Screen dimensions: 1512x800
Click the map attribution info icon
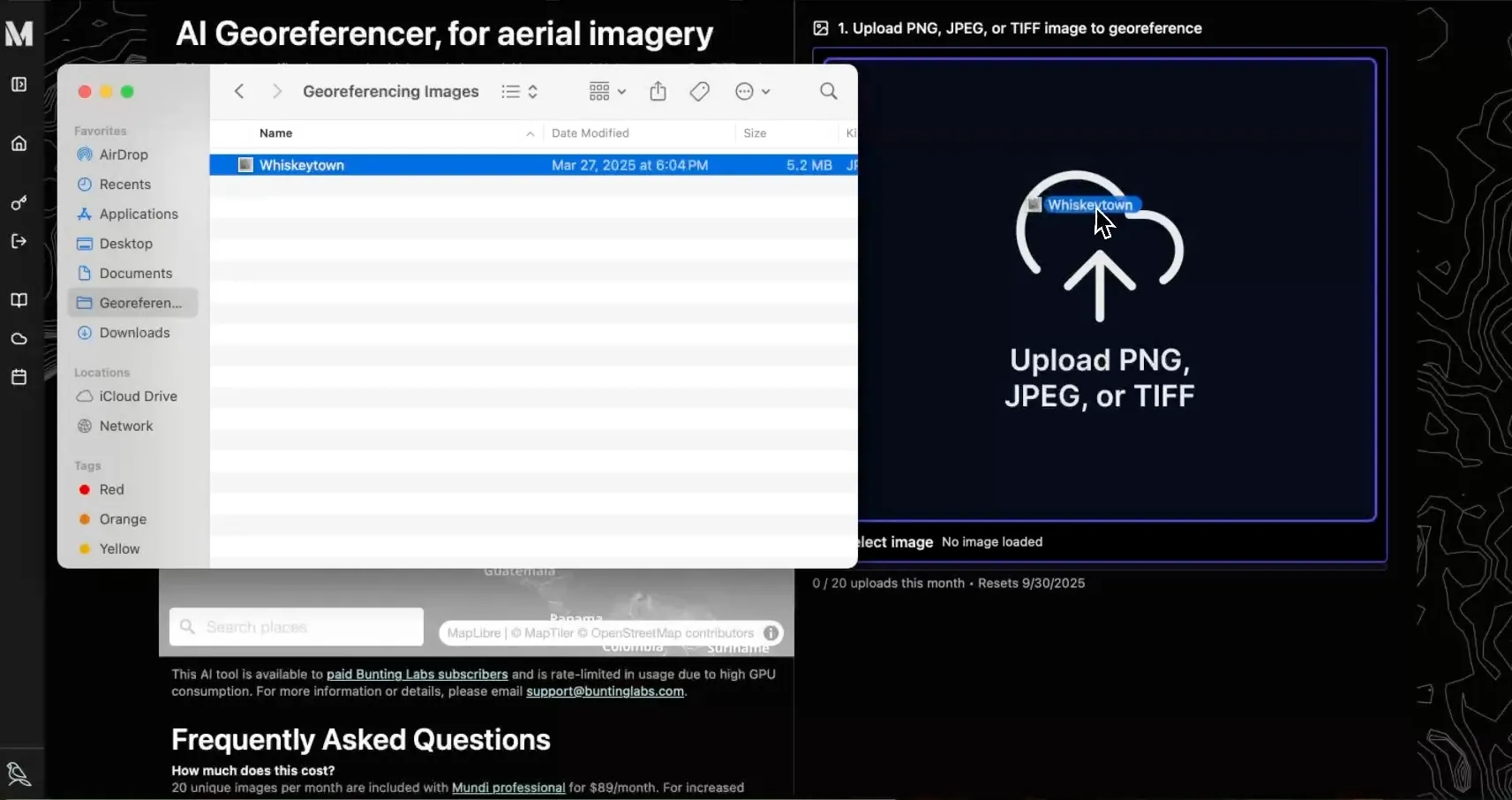(771, 633)
